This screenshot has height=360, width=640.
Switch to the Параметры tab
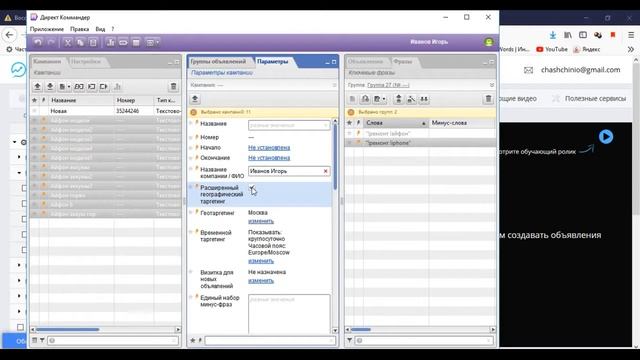(x=273, y=62)
